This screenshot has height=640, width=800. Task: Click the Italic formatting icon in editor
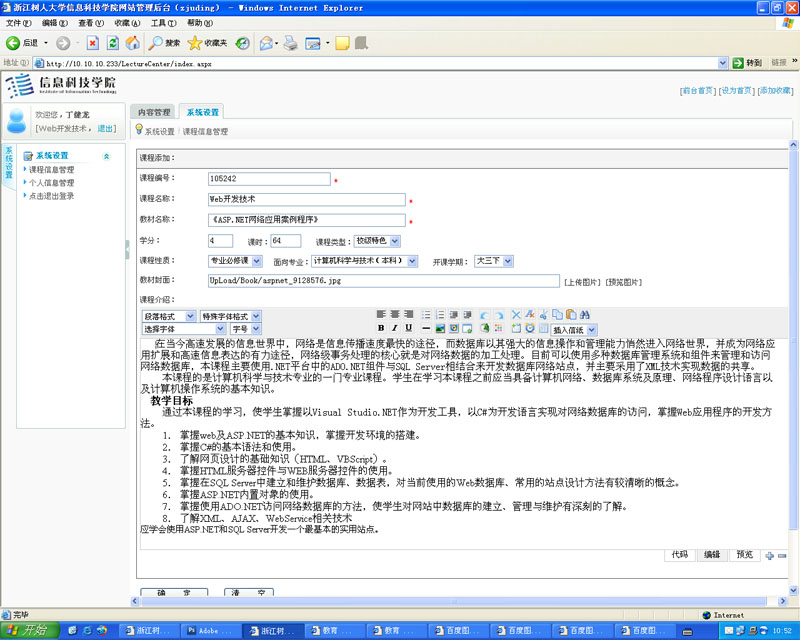click(394, 328)
